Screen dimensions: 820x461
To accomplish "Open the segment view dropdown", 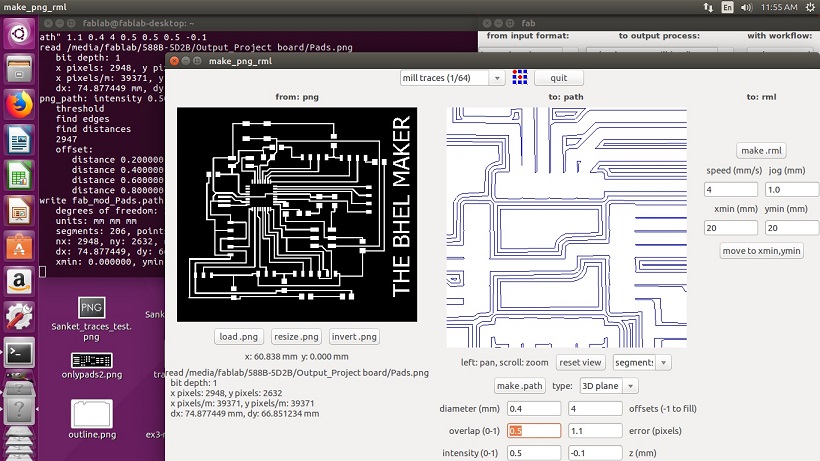I will click(642, 362).
